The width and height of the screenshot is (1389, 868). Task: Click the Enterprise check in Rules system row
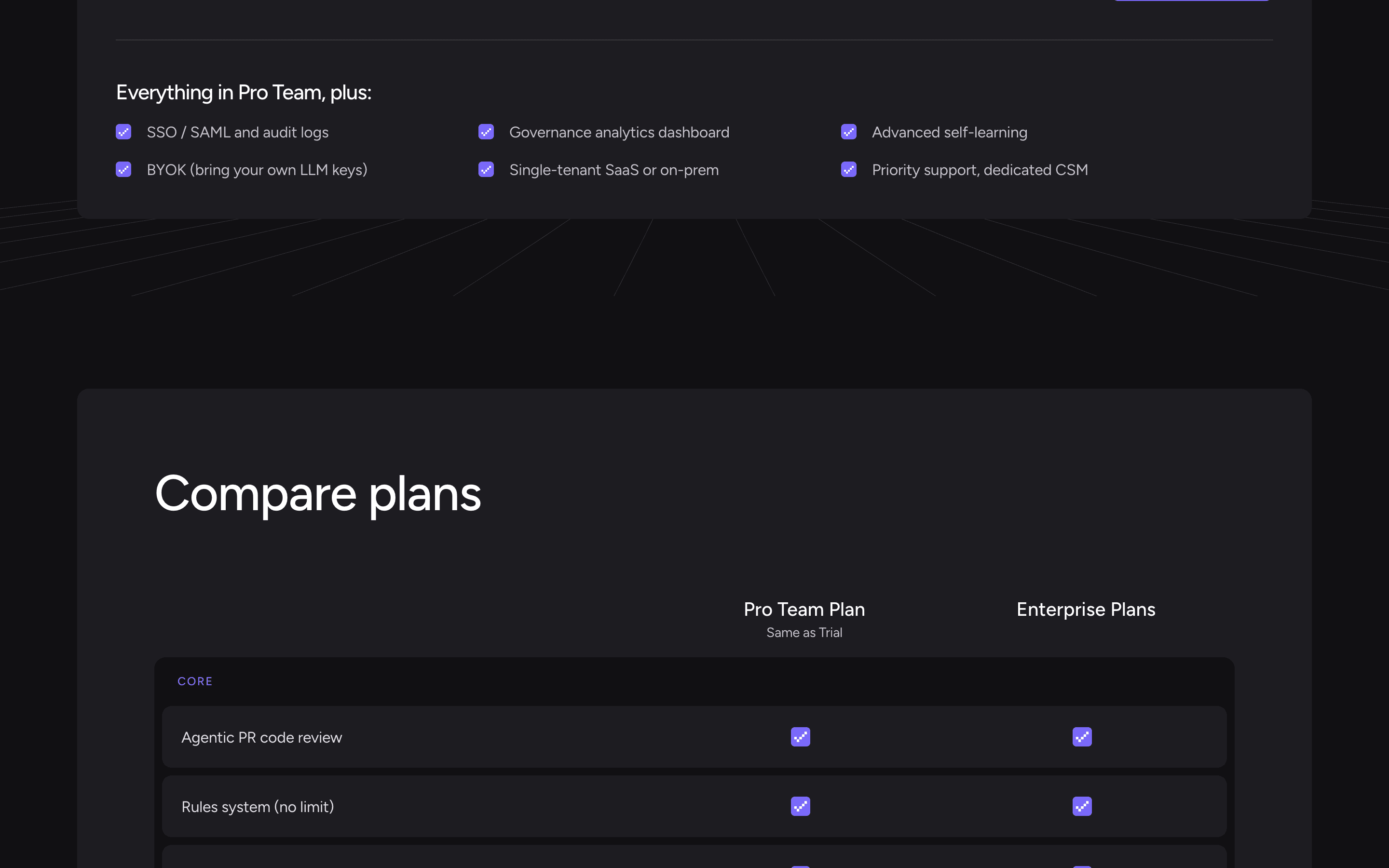[1082, 807]
